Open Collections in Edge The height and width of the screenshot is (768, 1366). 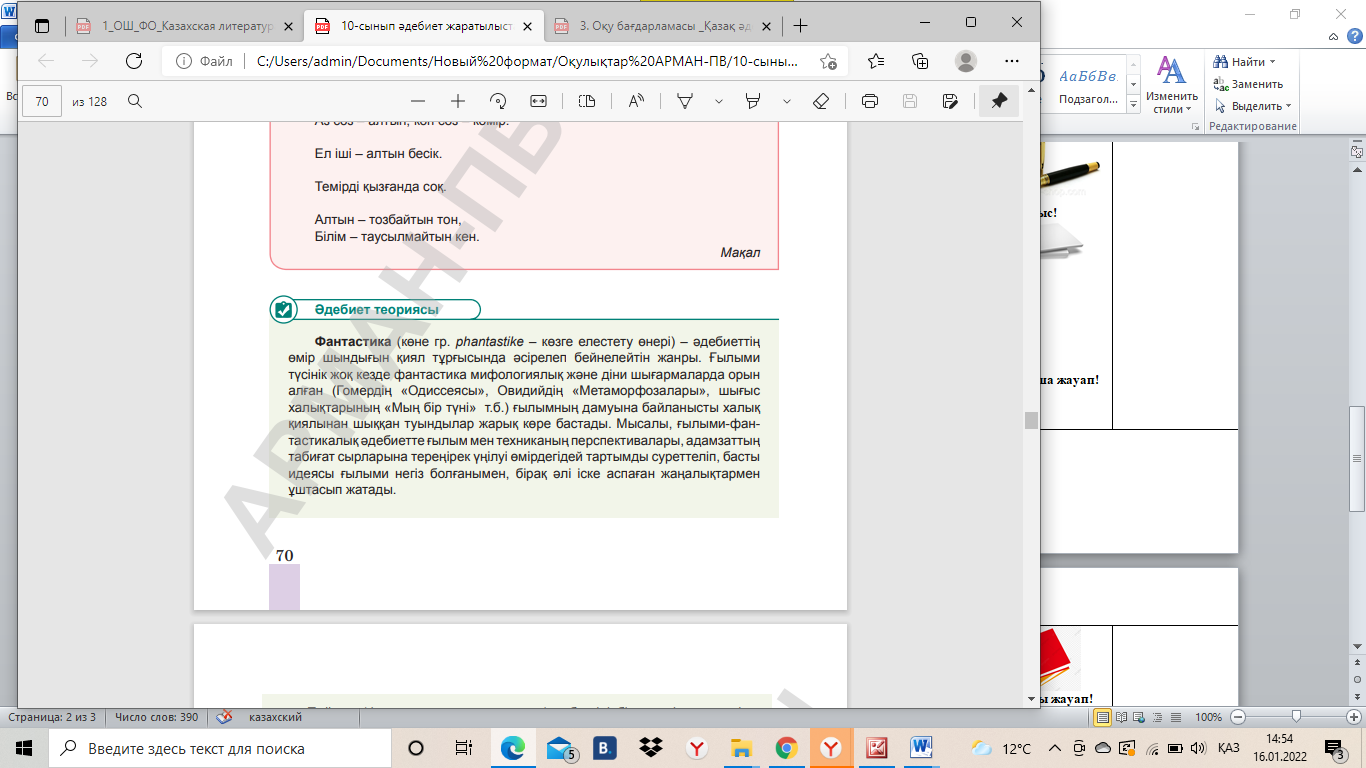(921, 61)
